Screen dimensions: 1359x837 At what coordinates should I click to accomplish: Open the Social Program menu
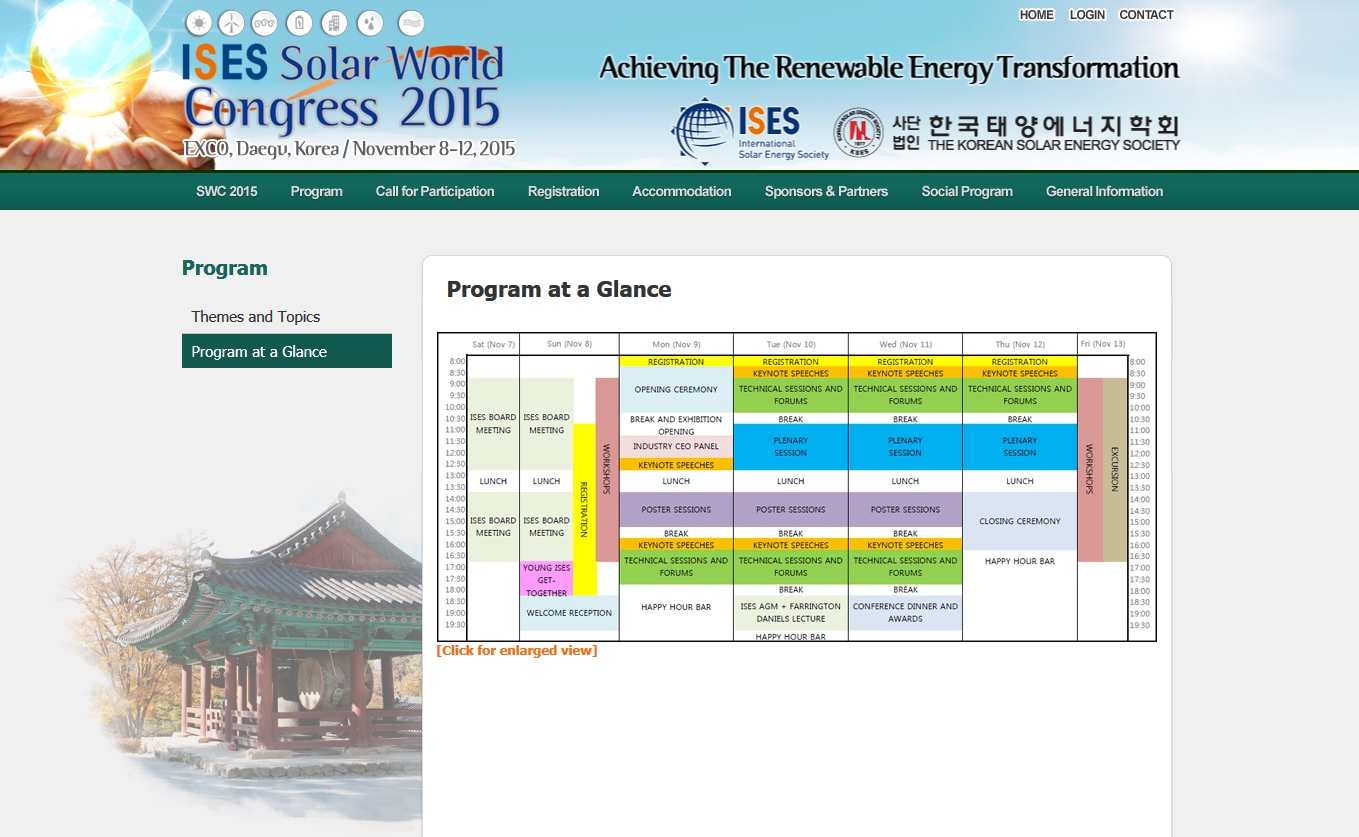pos(967,191)
